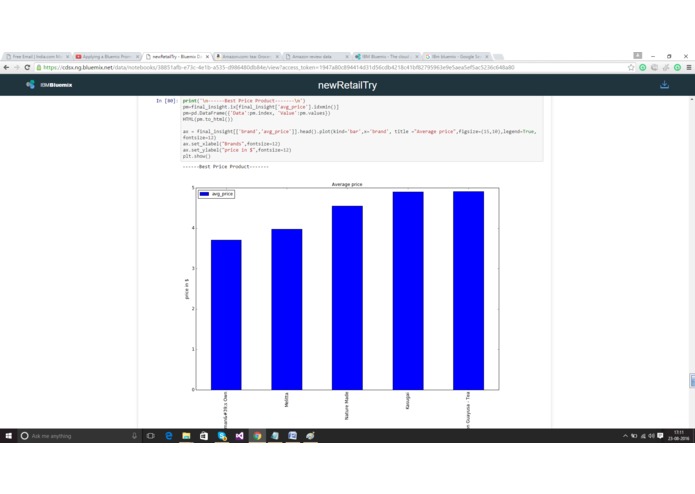The image size is (695, 494).
Task: Launch Microsoft Edge from the taskbar
Action: coord(169,436)
